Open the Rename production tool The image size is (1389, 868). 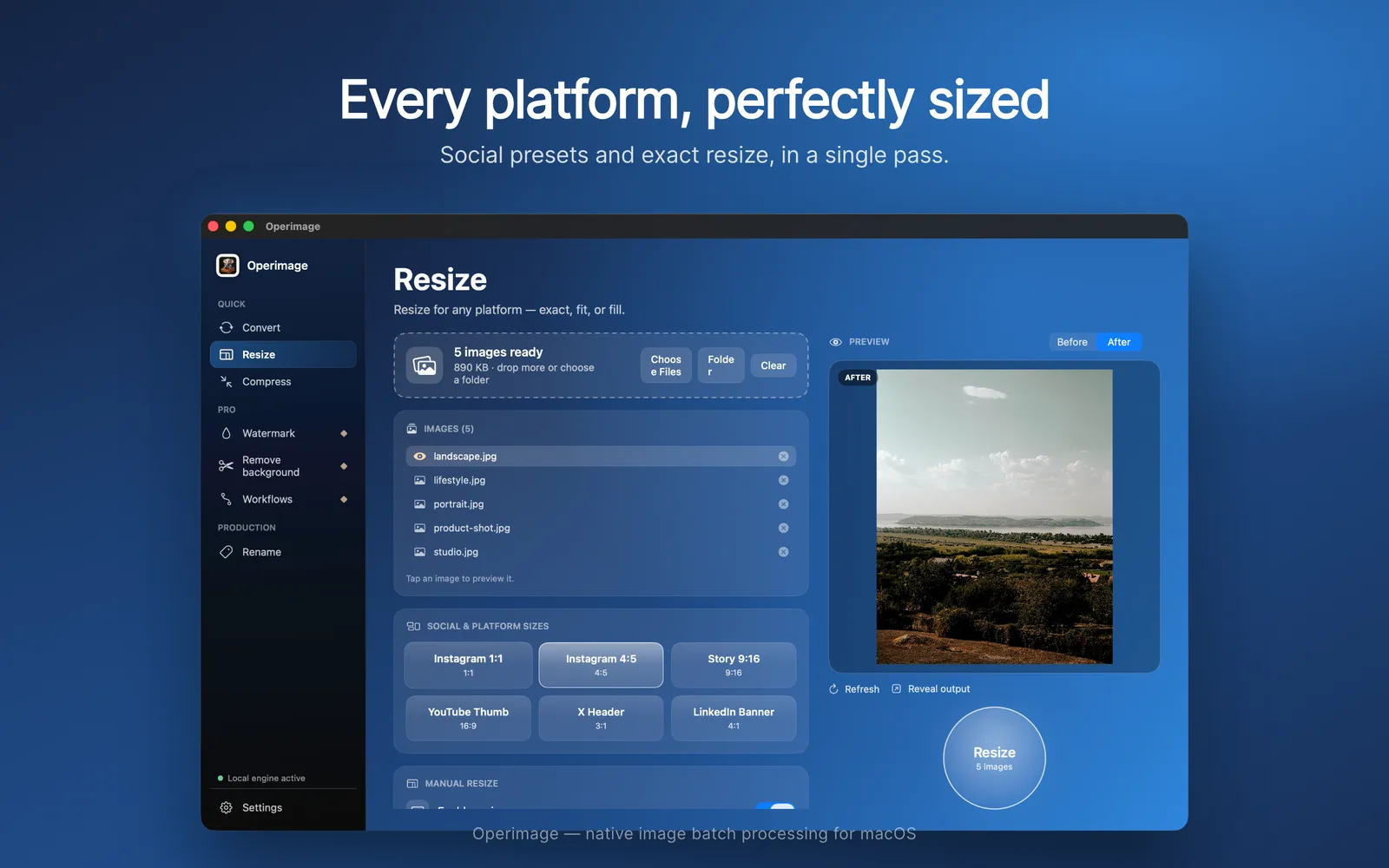coord(283,552)
